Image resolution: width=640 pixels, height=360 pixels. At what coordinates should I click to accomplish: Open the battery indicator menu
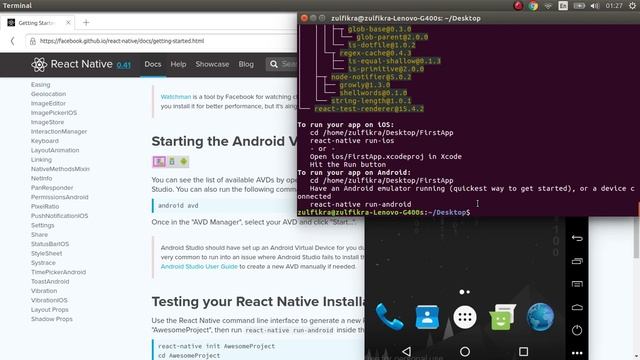point(579,6)
